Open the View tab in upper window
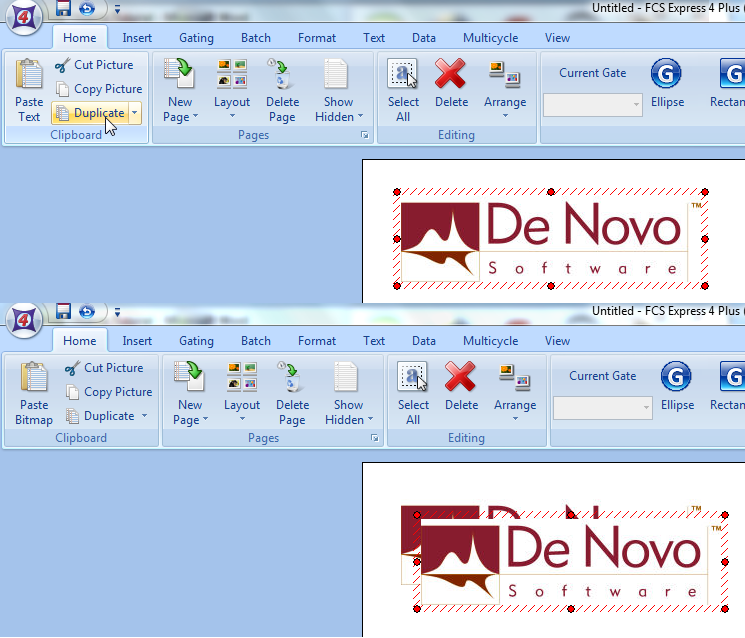745x638 pixels. click(x=557, y=38)
